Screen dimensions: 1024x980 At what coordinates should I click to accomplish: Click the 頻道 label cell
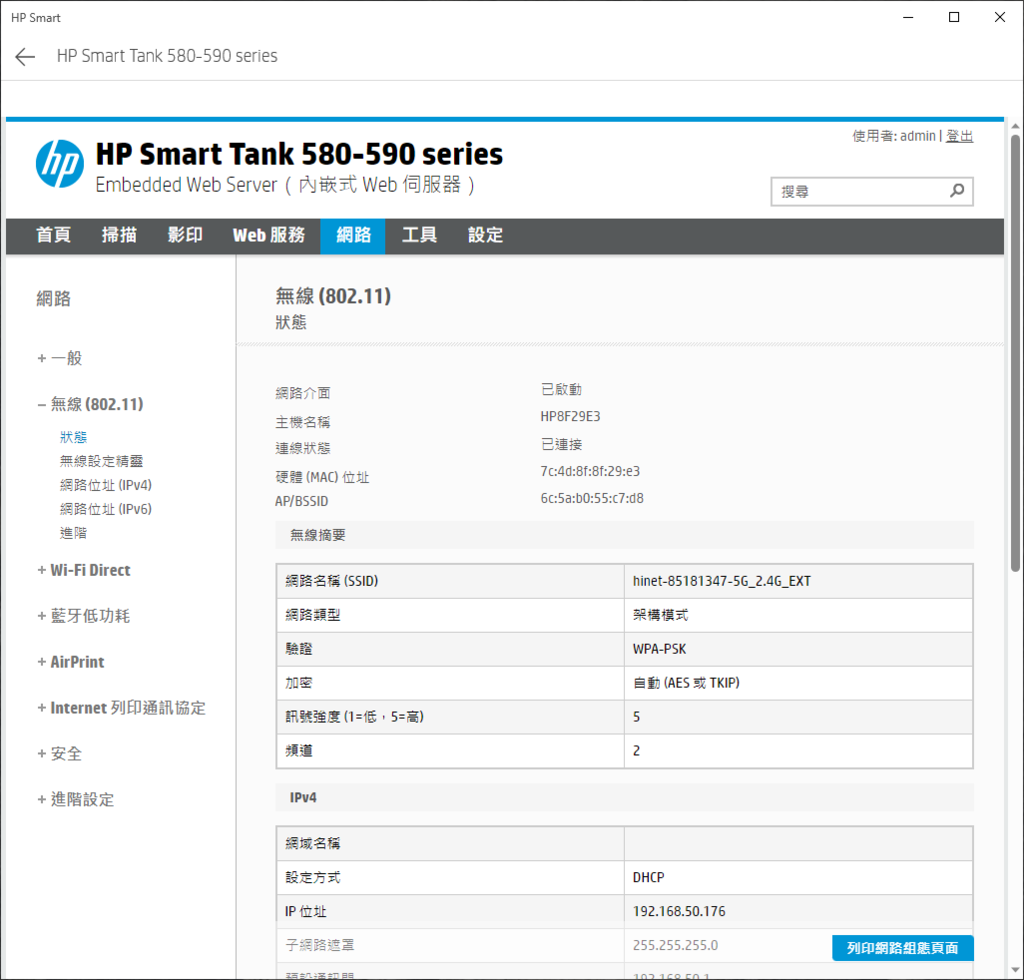pyautogui.click(x=450, y=751)
